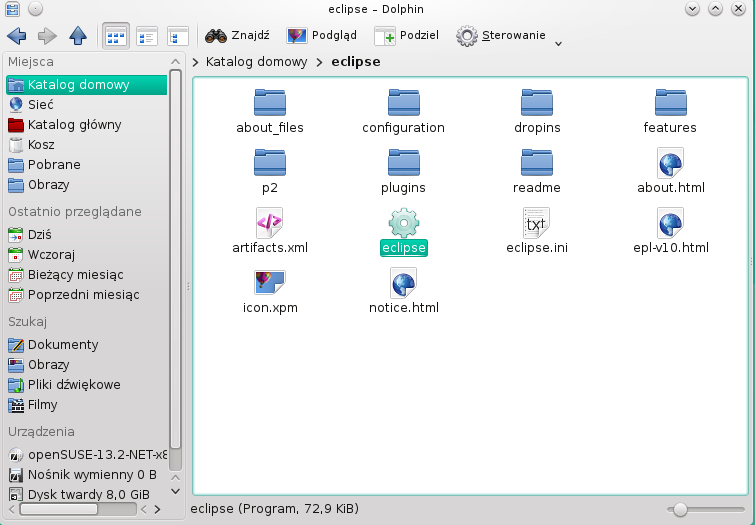Open the plugins folder
755x525 pixels.
[x=403, y=162]
